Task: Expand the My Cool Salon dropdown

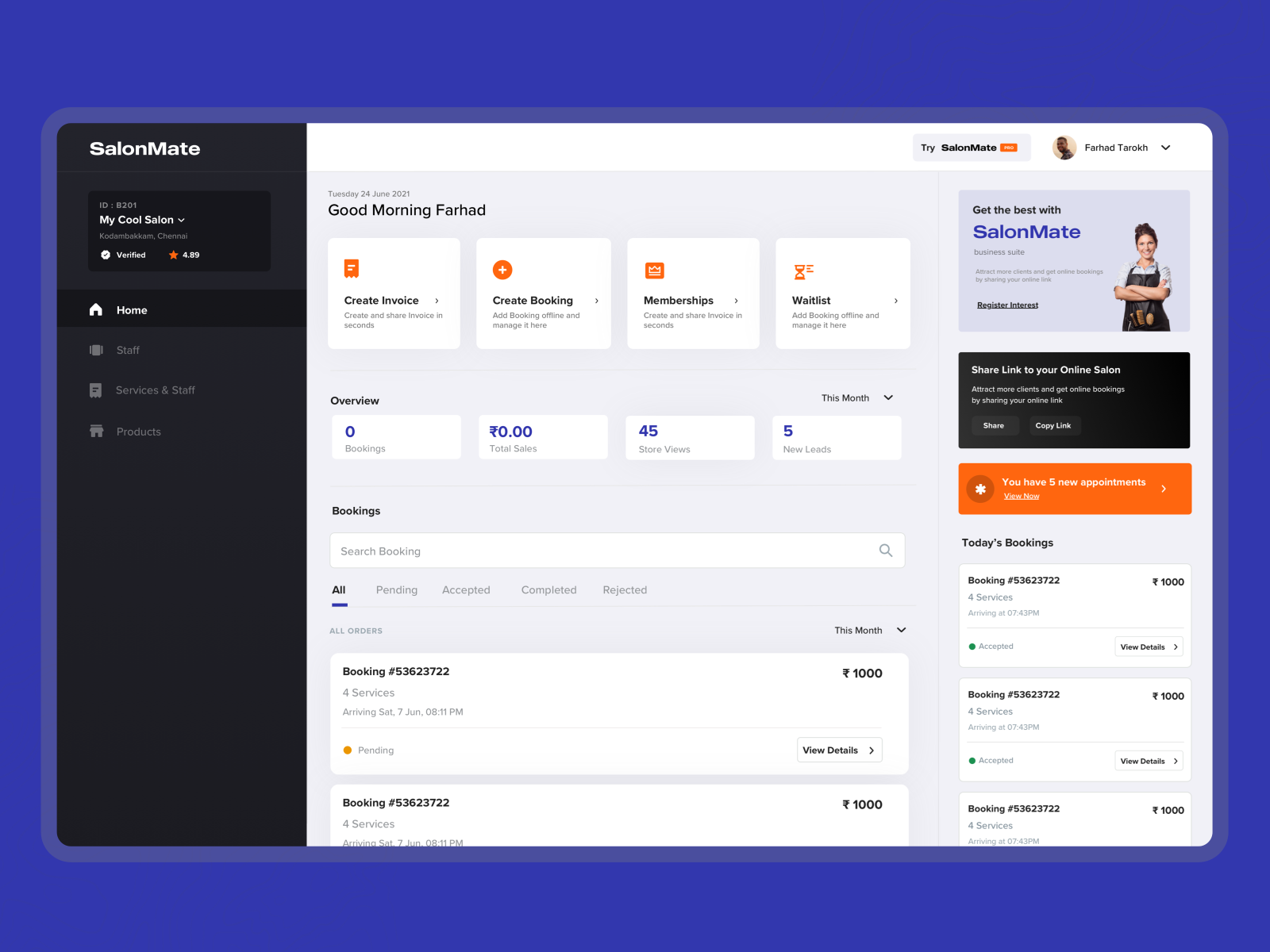Action: (x=181, y=220)
